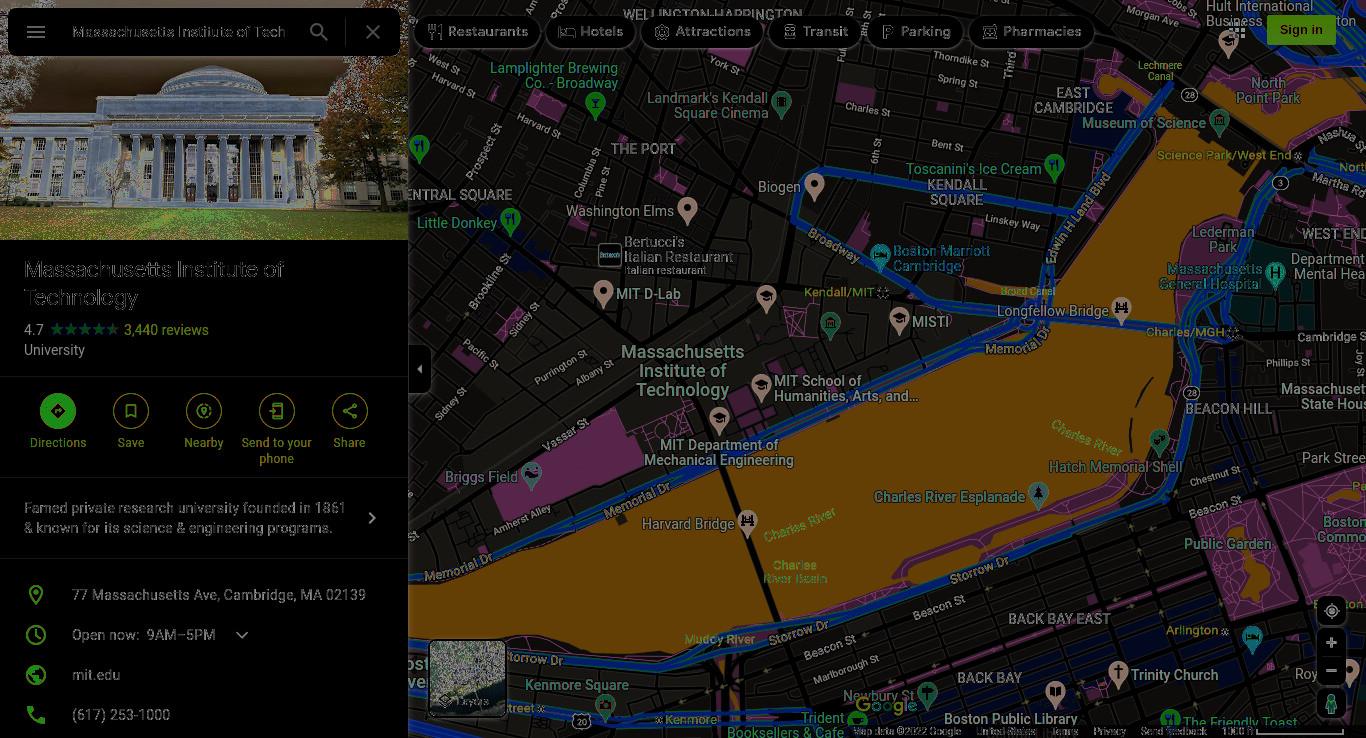
Task: Select Bertucci's Italian Restaurant marker
Action: (610, 256)
